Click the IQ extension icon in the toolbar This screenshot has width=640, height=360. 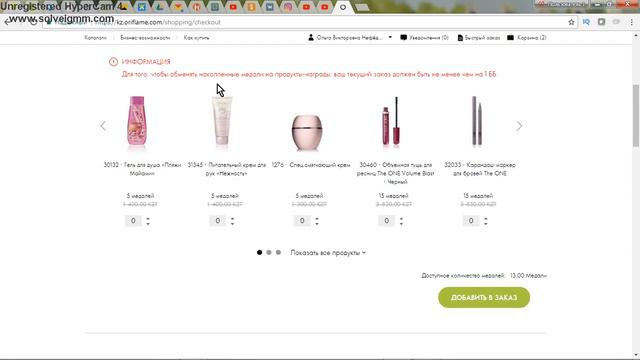[586, 22]
